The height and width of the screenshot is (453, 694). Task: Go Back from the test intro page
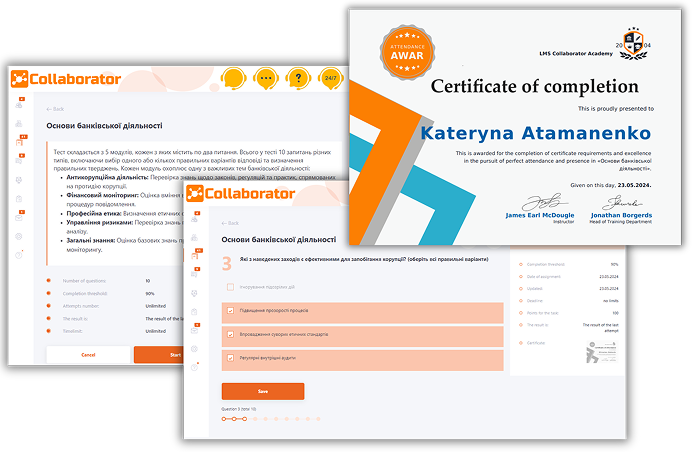click(55, 108)
